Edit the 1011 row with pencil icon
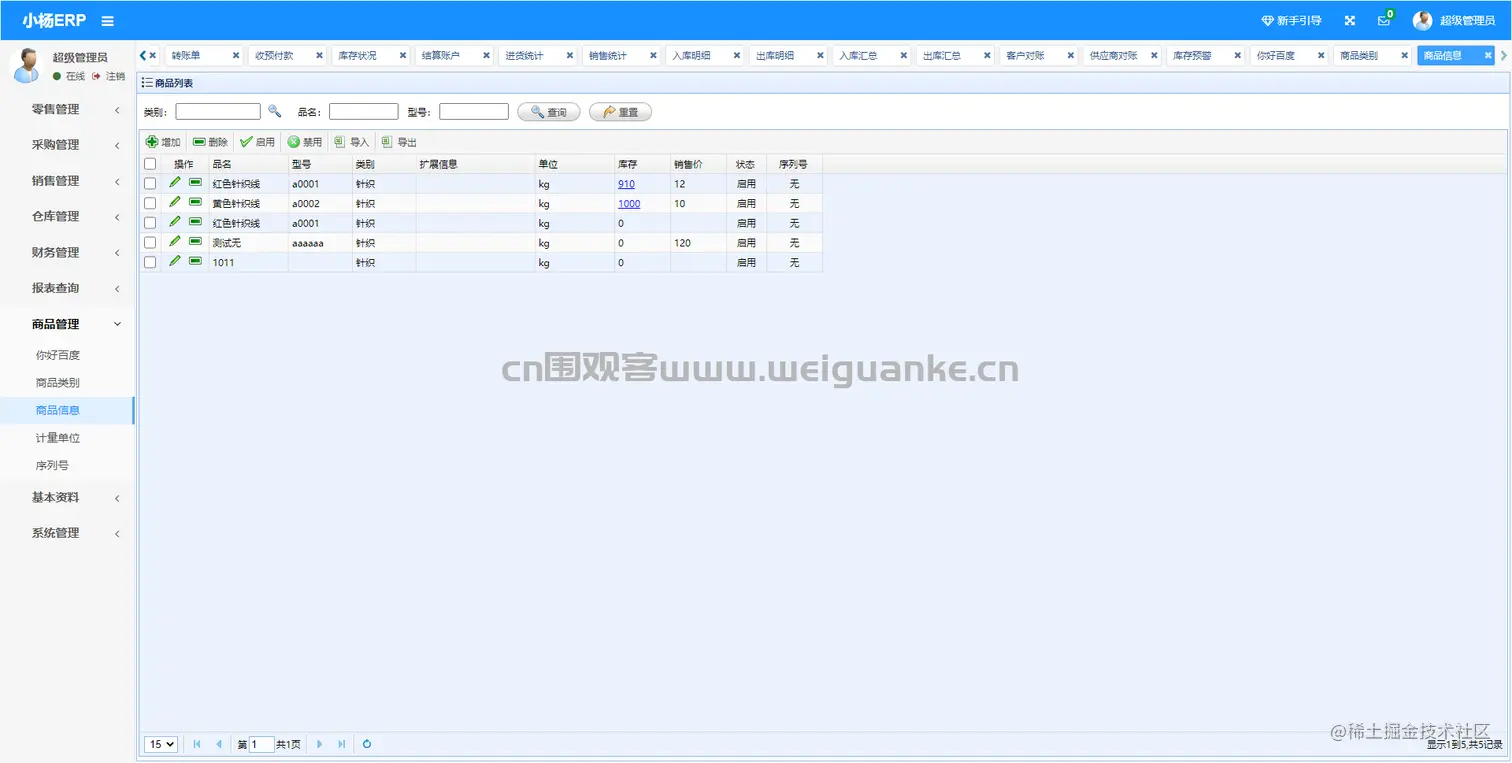Viewport: 1512px width, 763px height. coord(175,261)
